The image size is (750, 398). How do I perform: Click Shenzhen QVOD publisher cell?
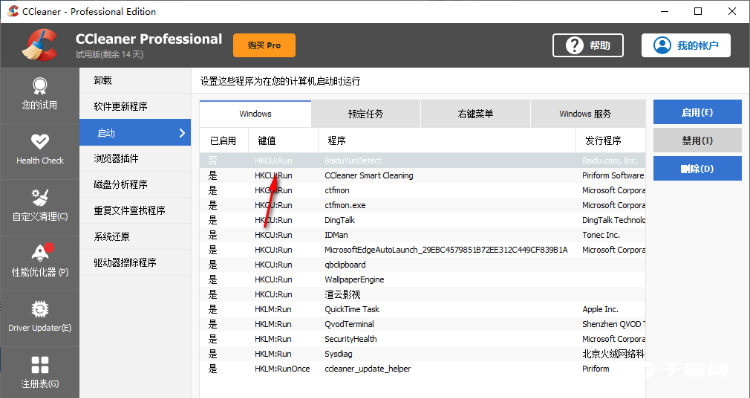[614, 324]
